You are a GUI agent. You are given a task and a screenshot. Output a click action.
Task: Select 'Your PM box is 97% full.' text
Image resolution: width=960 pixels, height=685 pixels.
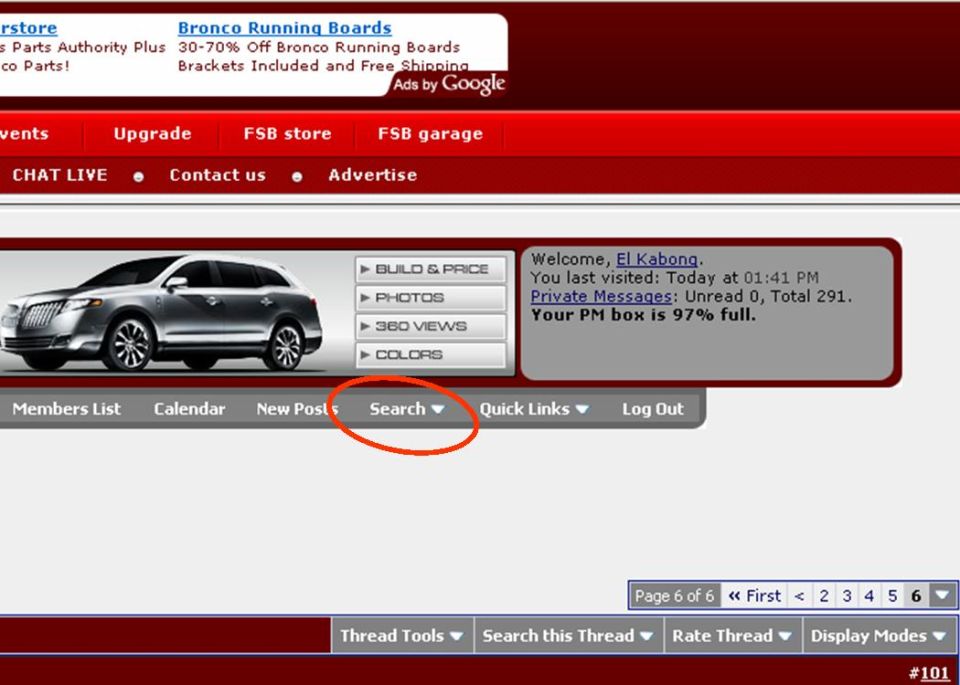click(x=643, y=315)
